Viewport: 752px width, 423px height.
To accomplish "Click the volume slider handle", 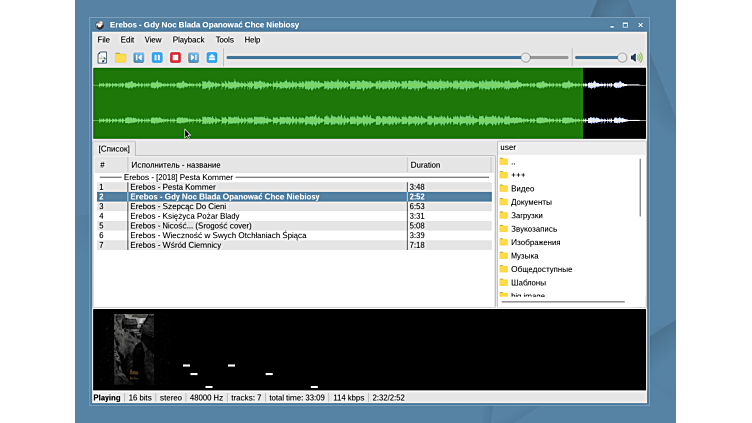I will pos(622,58).
